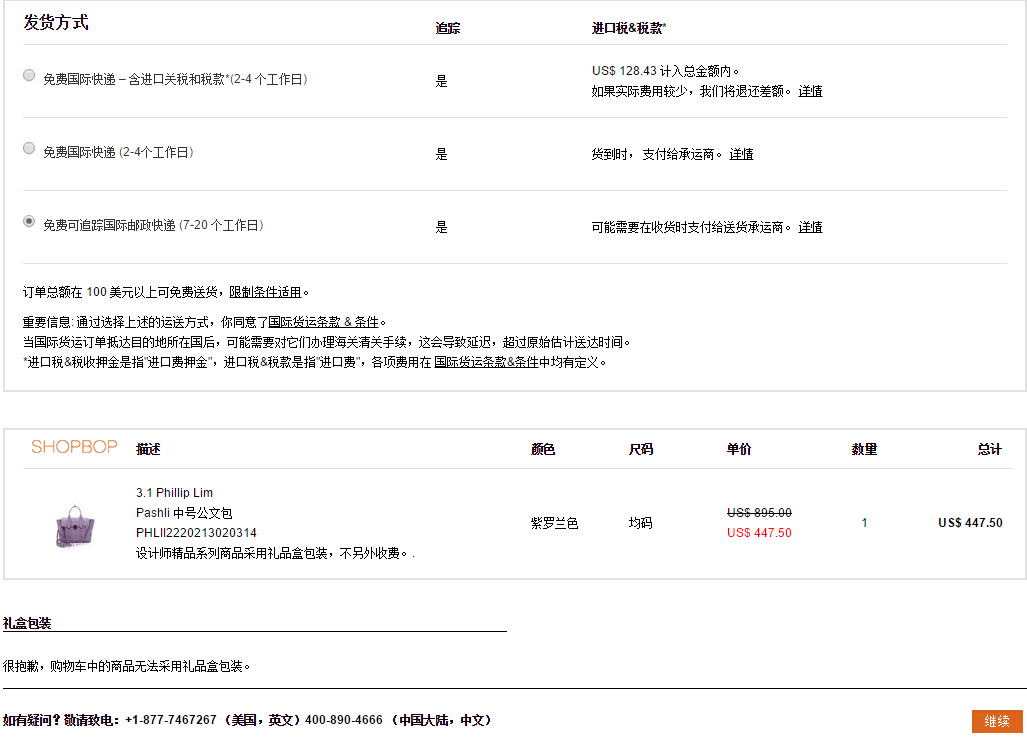
Task: Click US$ 128.43 计入总金额内 text
Action: coord(665,71)
